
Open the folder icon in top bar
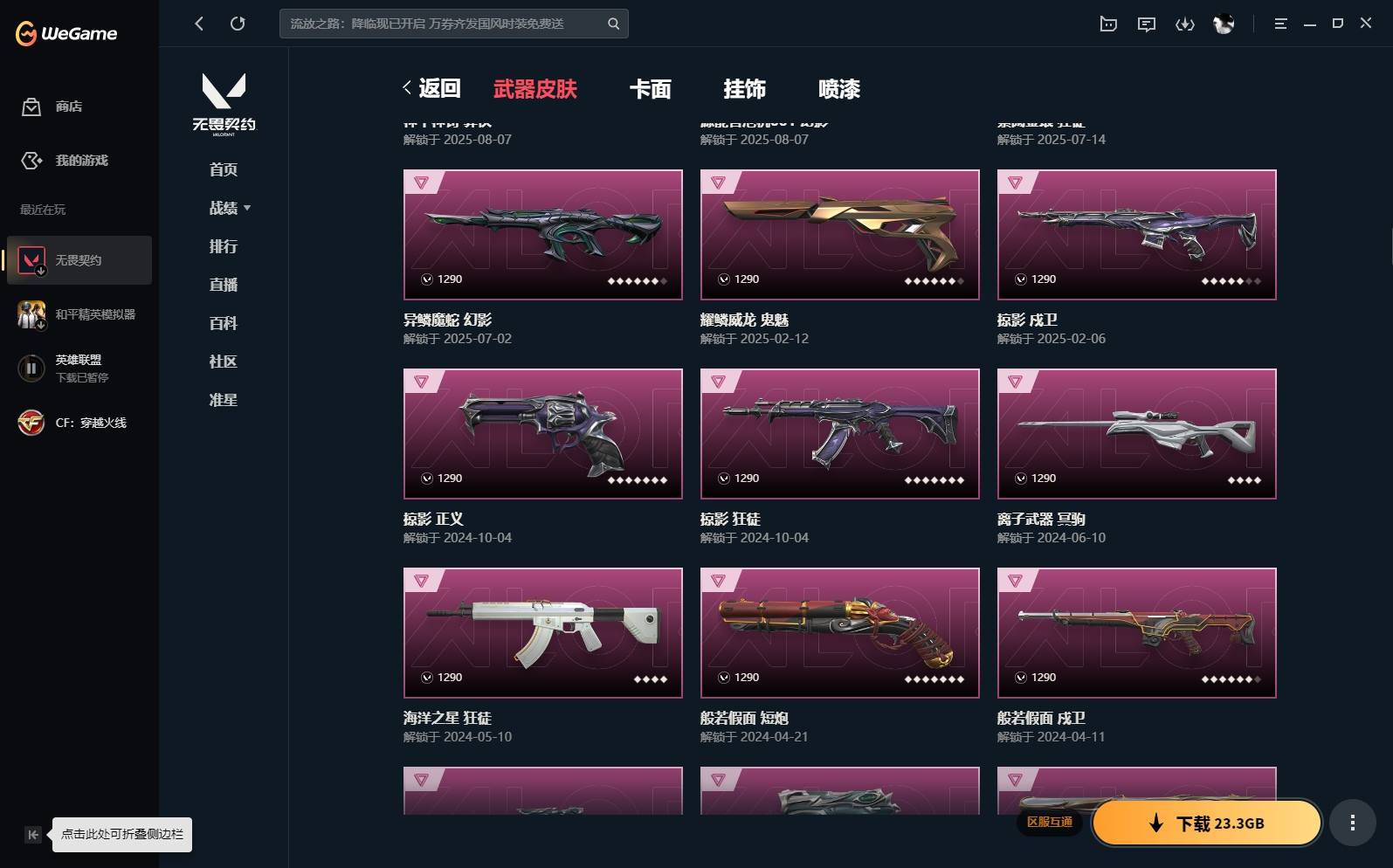coord(1108,24)
